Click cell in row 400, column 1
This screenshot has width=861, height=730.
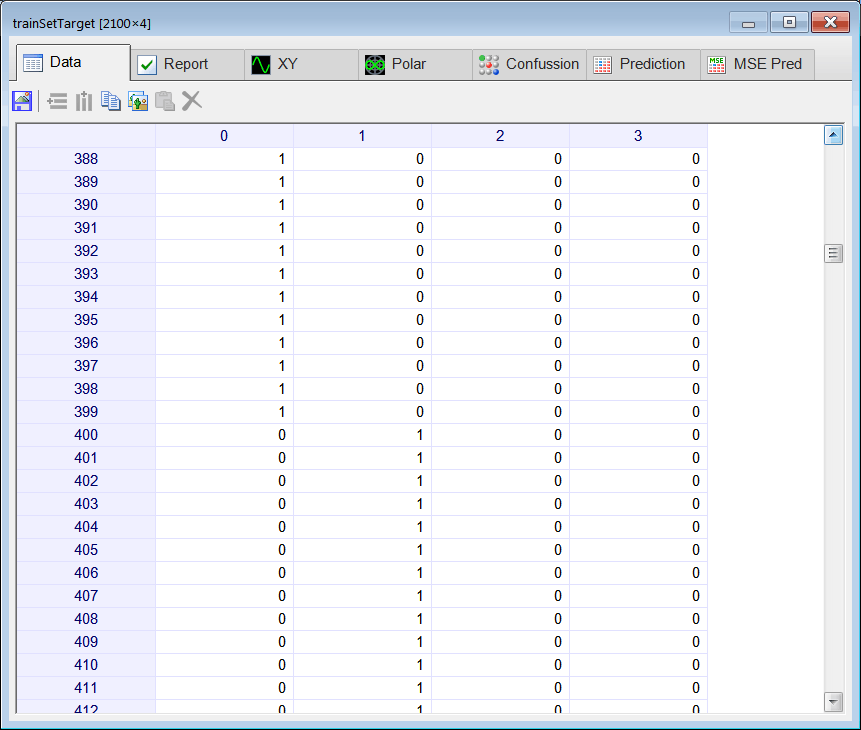362,435
